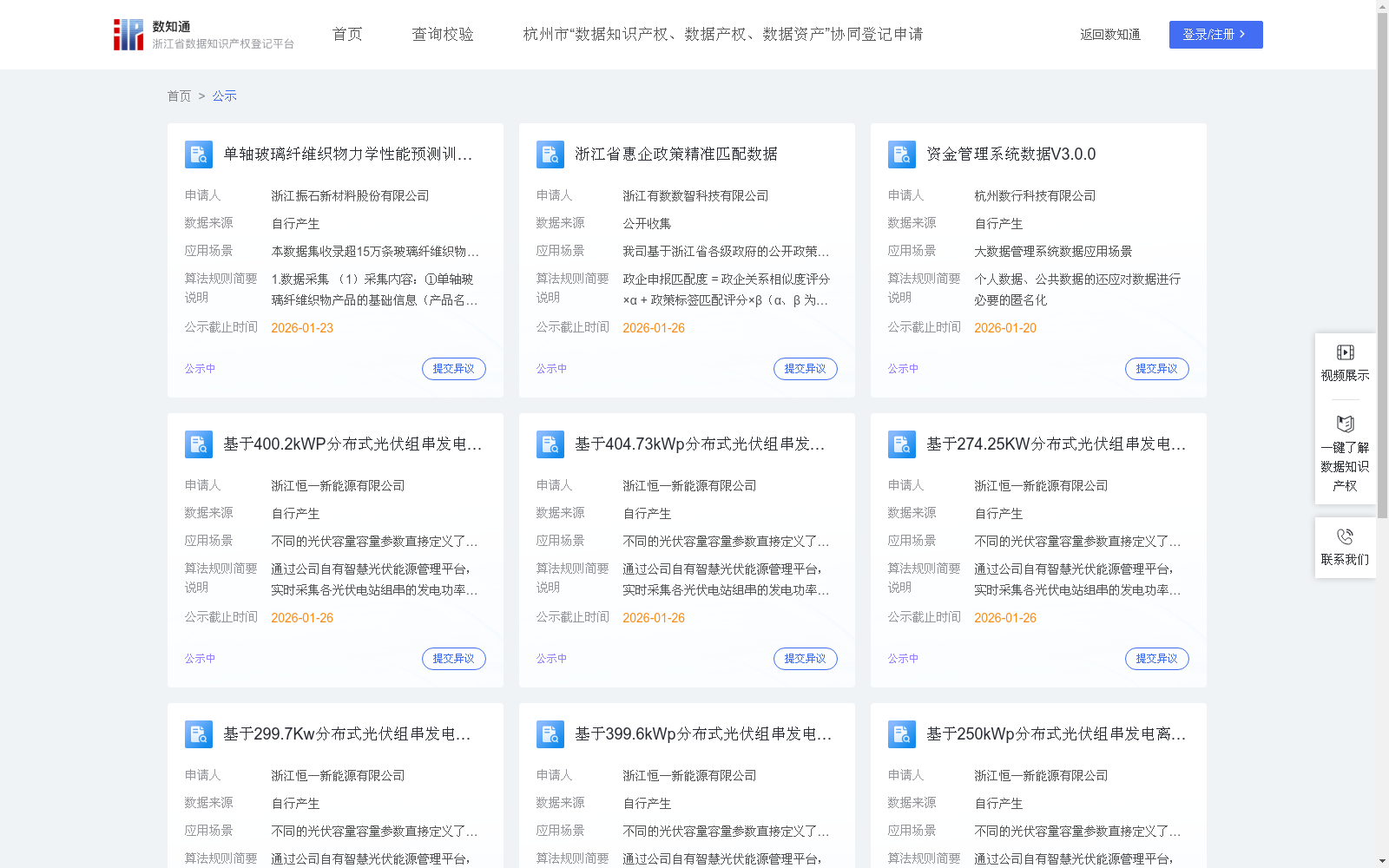Viewport: 1389px width, 868px height.
Task: Click document icon of 基于299.7Kw card
Action: click(199, 734)
